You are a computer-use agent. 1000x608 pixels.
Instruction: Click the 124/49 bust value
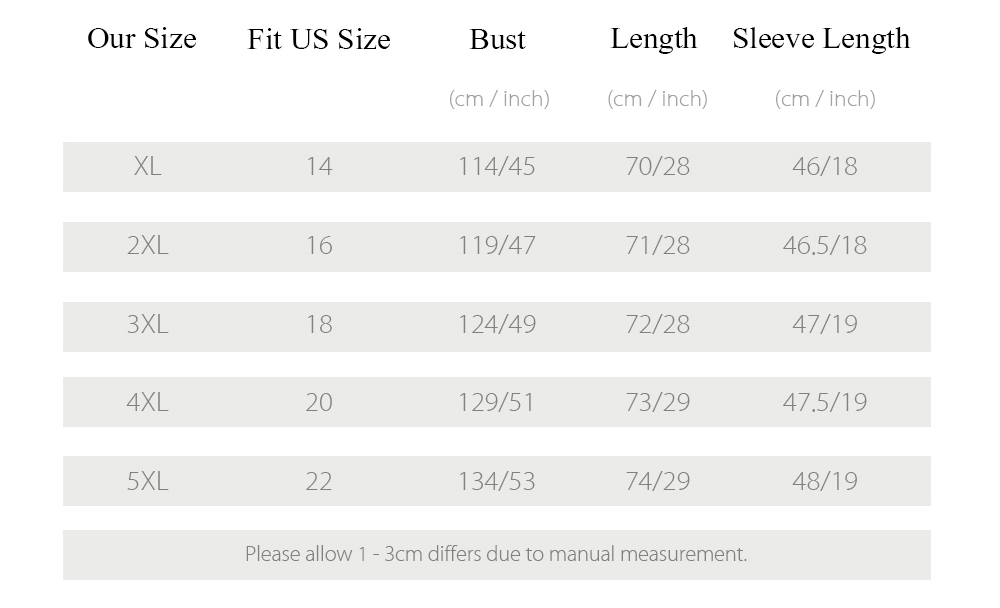point(497,325)
